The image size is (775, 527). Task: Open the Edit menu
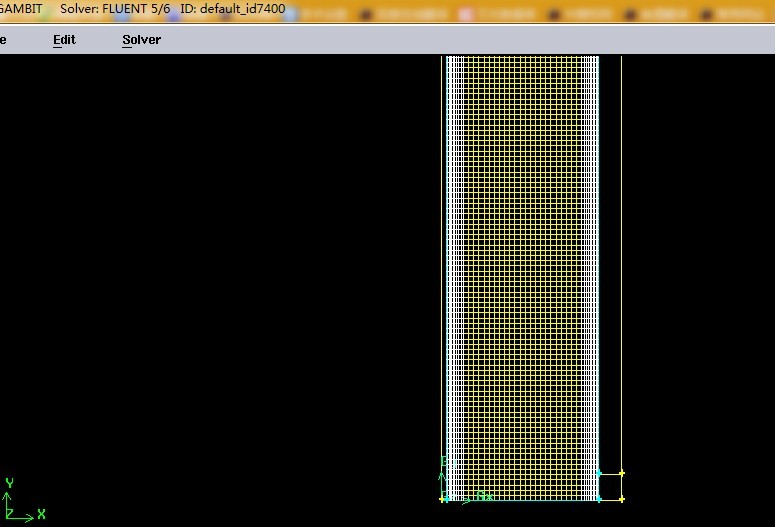pyautogui.click(x=64, y=40)
